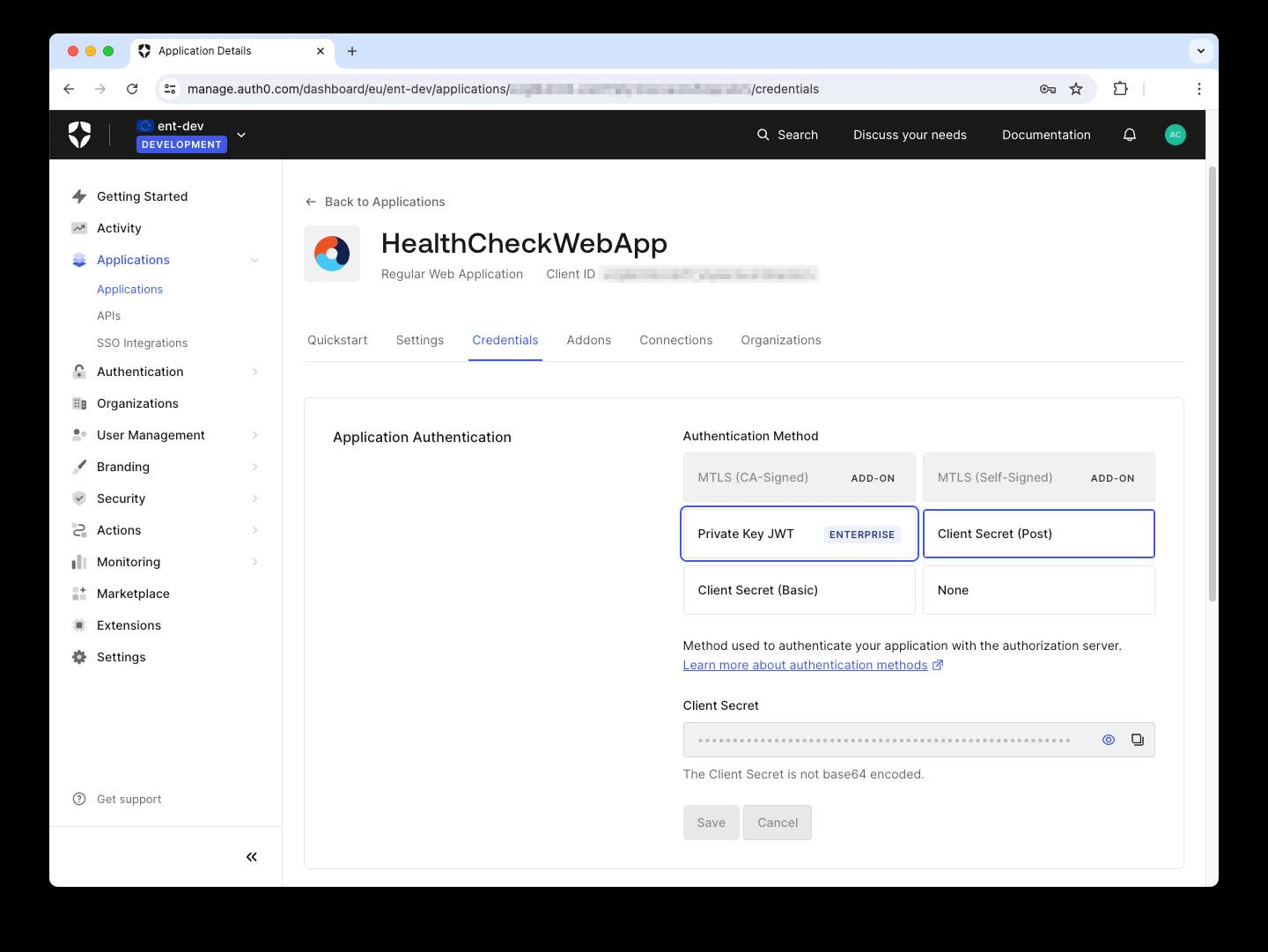Open the ent-dev tenant dropdown
This screenshot has height=952, width=1268.
[241, 135]
